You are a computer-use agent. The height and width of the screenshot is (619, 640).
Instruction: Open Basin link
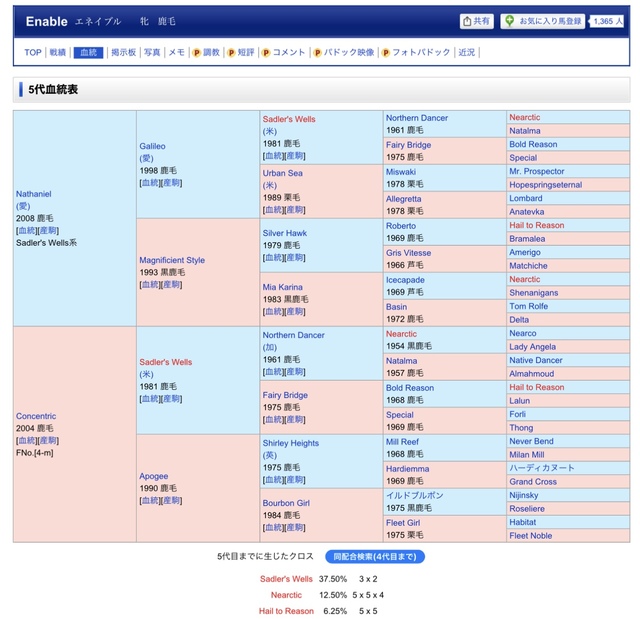(396, 307)
